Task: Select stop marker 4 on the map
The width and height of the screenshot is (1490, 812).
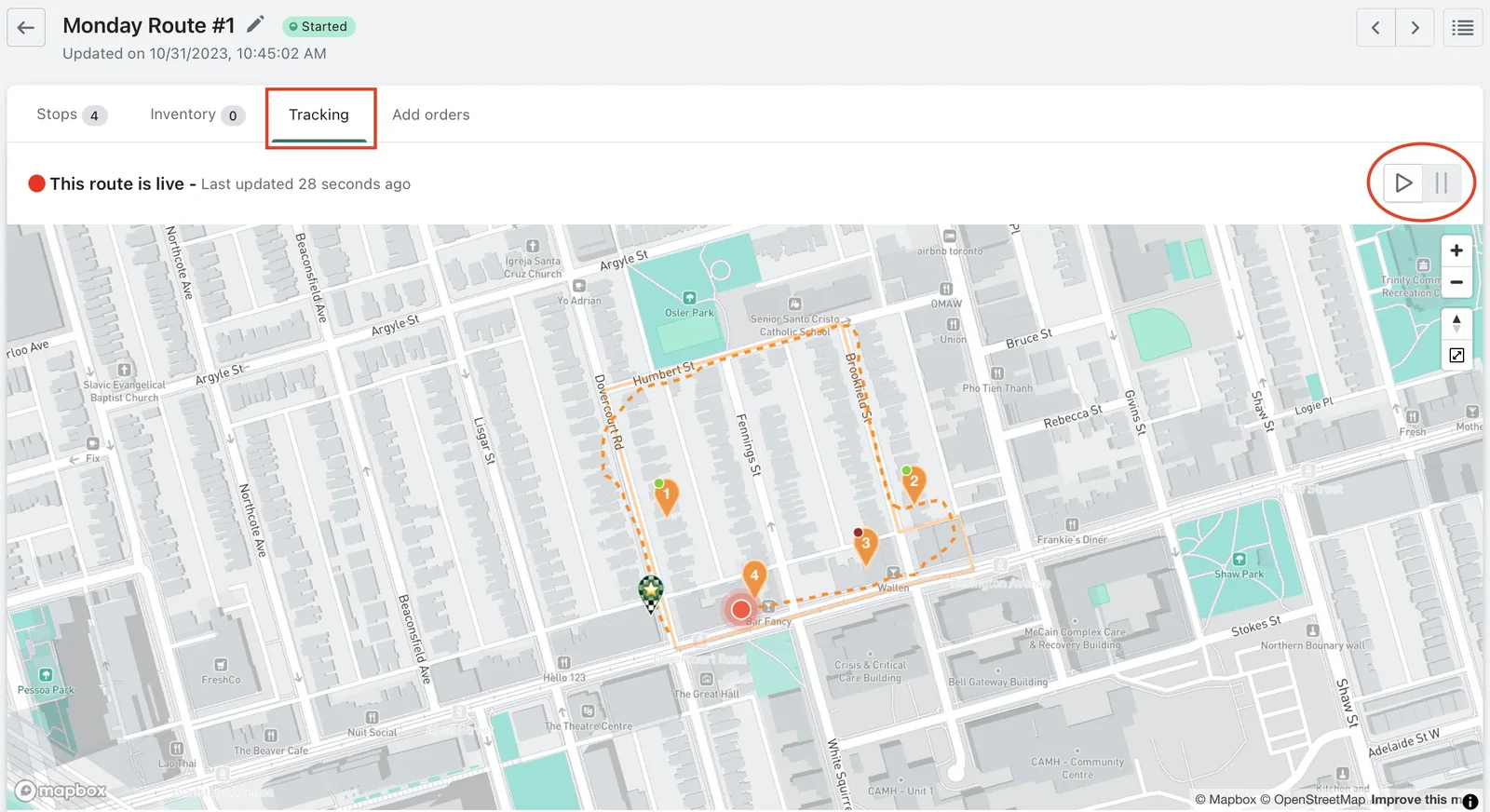Action: [x=754, y=578]
